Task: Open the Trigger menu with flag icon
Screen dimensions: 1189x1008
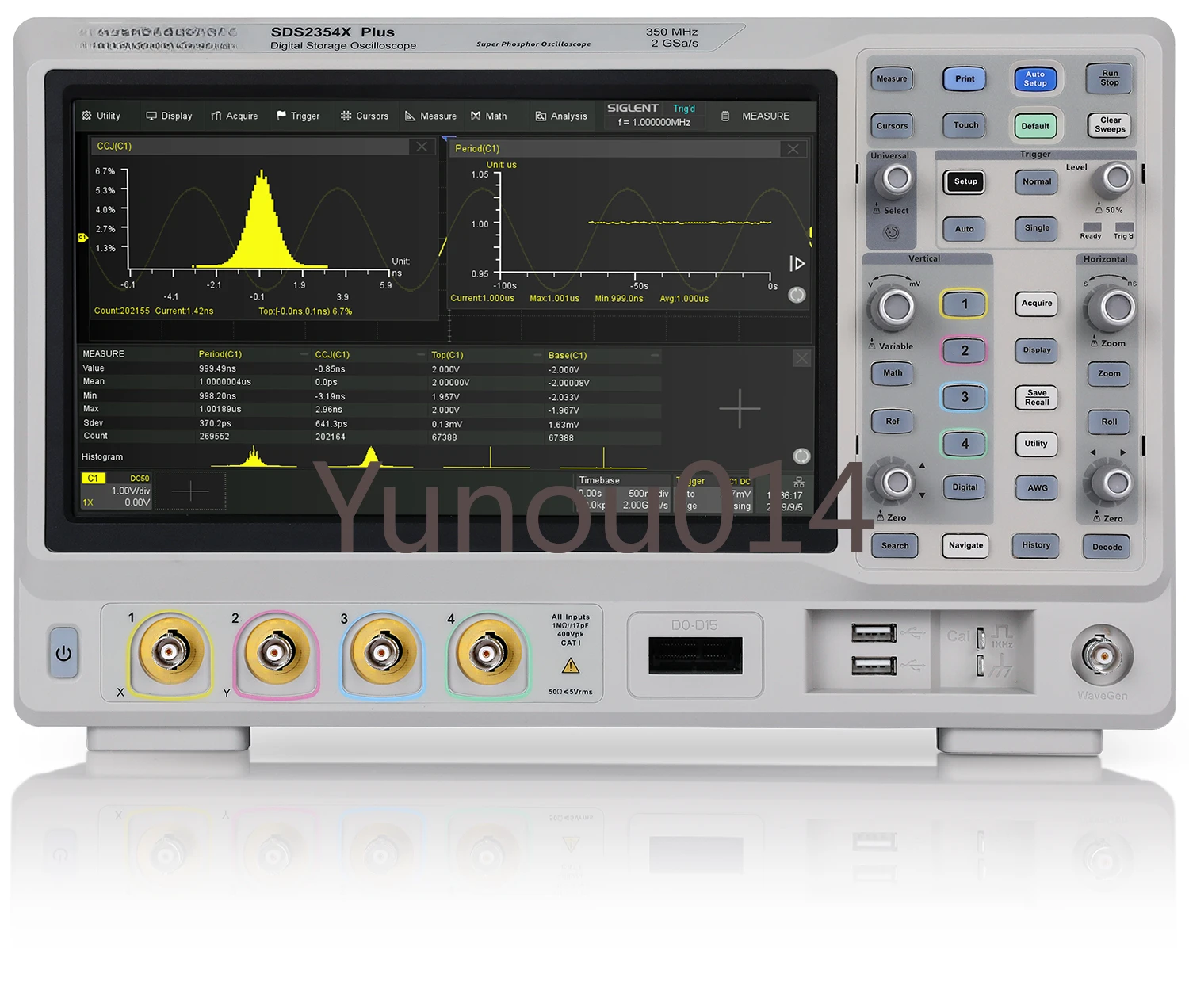Action: click(298, 116)
